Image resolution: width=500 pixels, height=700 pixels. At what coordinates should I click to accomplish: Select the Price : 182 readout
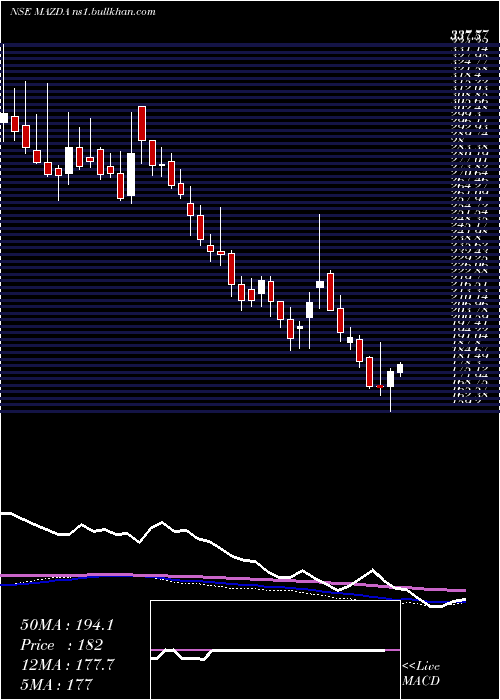pyautogui.click(x=62, y=645)
